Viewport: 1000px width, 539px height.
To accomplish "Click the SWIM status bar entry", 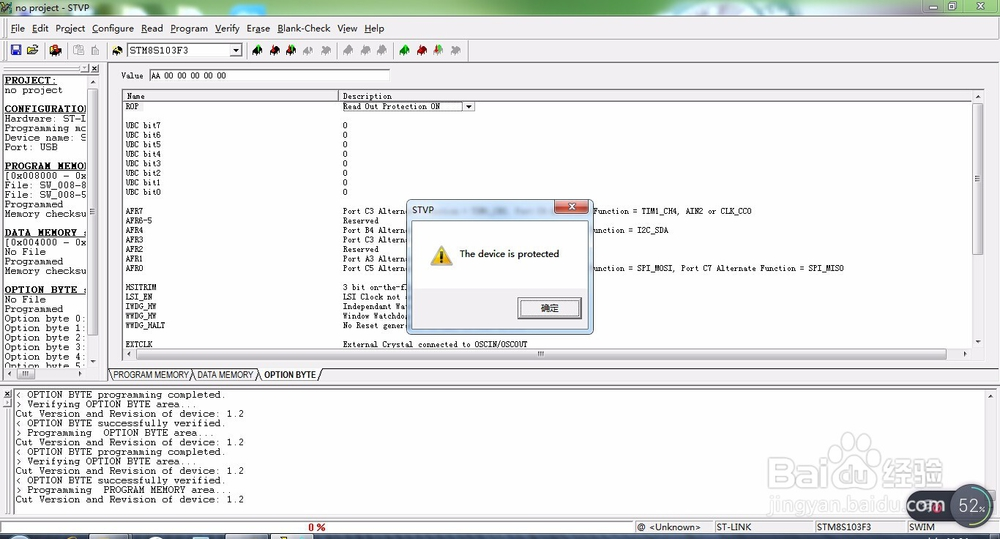I will 922,527.
